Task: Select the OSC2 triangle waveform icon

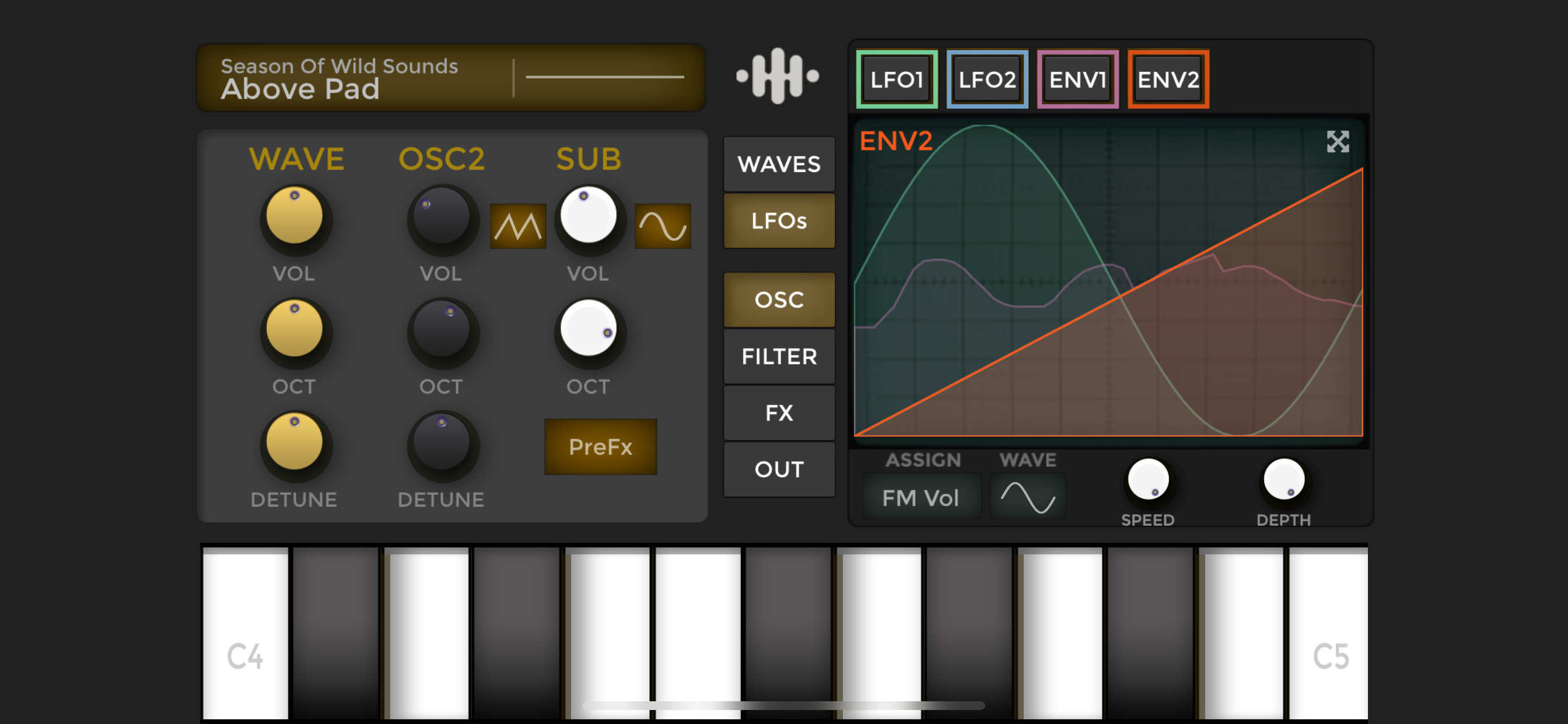Action: point(518,226)
